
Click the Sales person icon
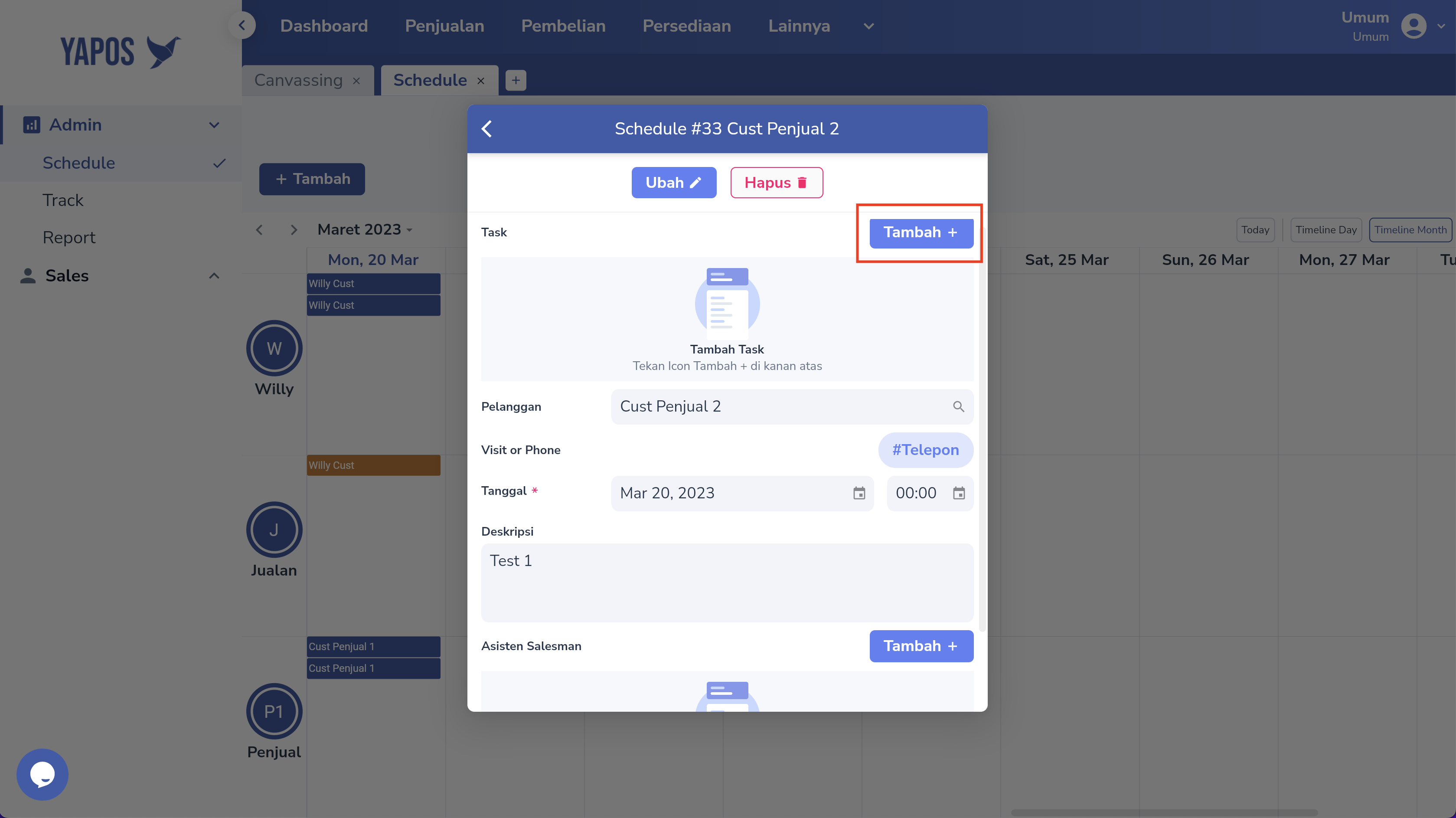tap(28, 275)
